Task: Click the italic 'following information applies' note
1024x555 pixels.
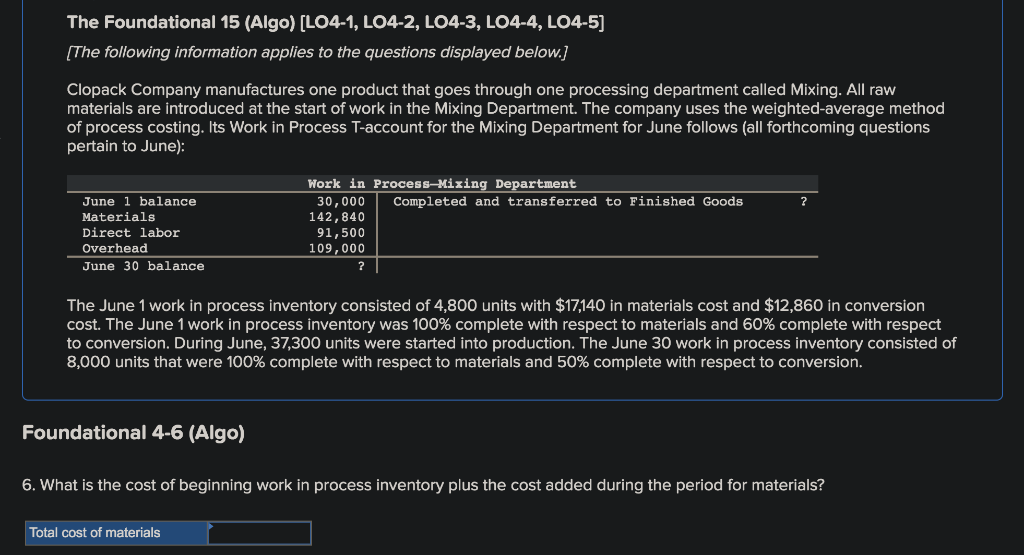Action: pos(317,52)
